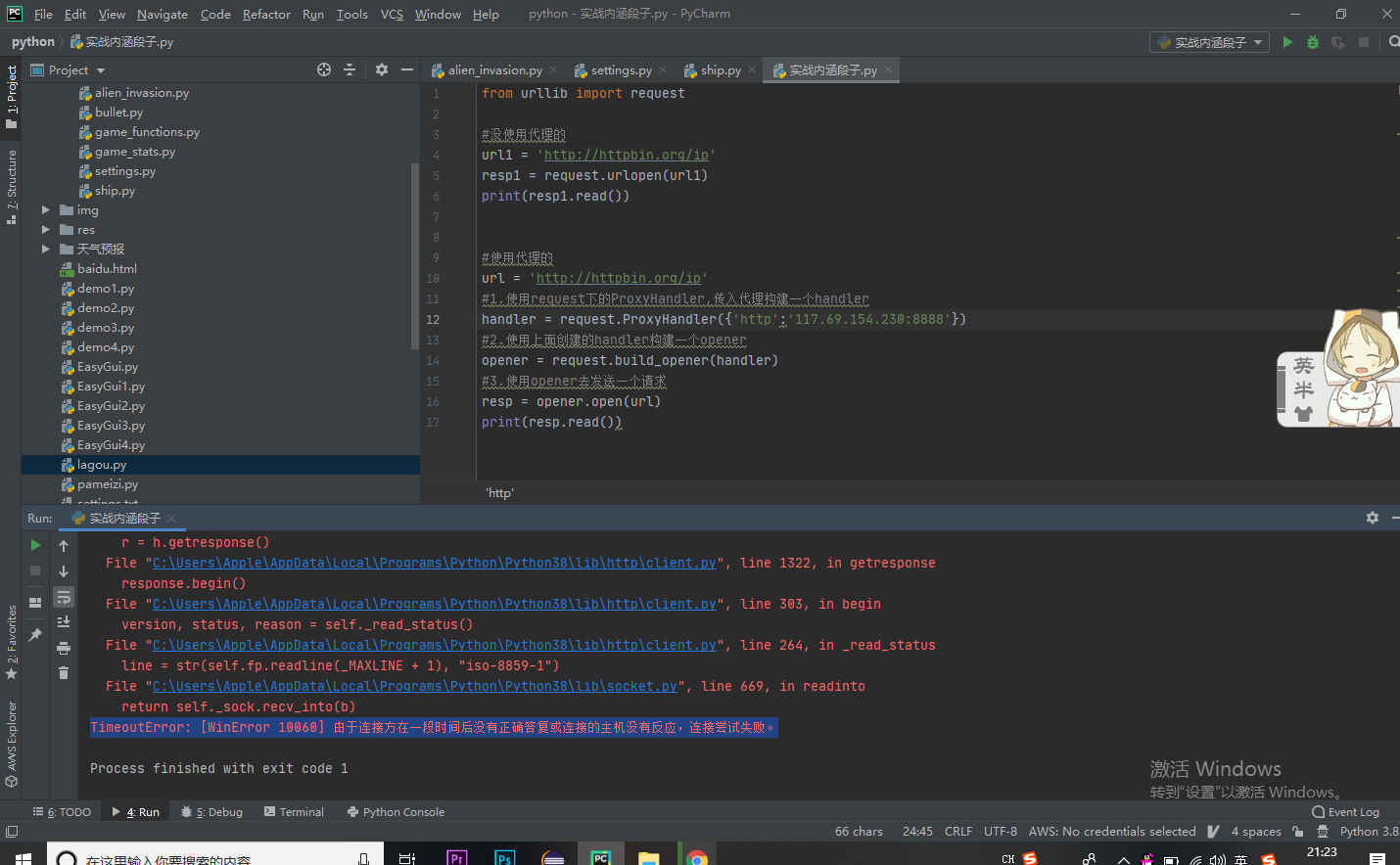Open Project panel settings gear
Screen dimensions: 1400x865
point(382,69)
